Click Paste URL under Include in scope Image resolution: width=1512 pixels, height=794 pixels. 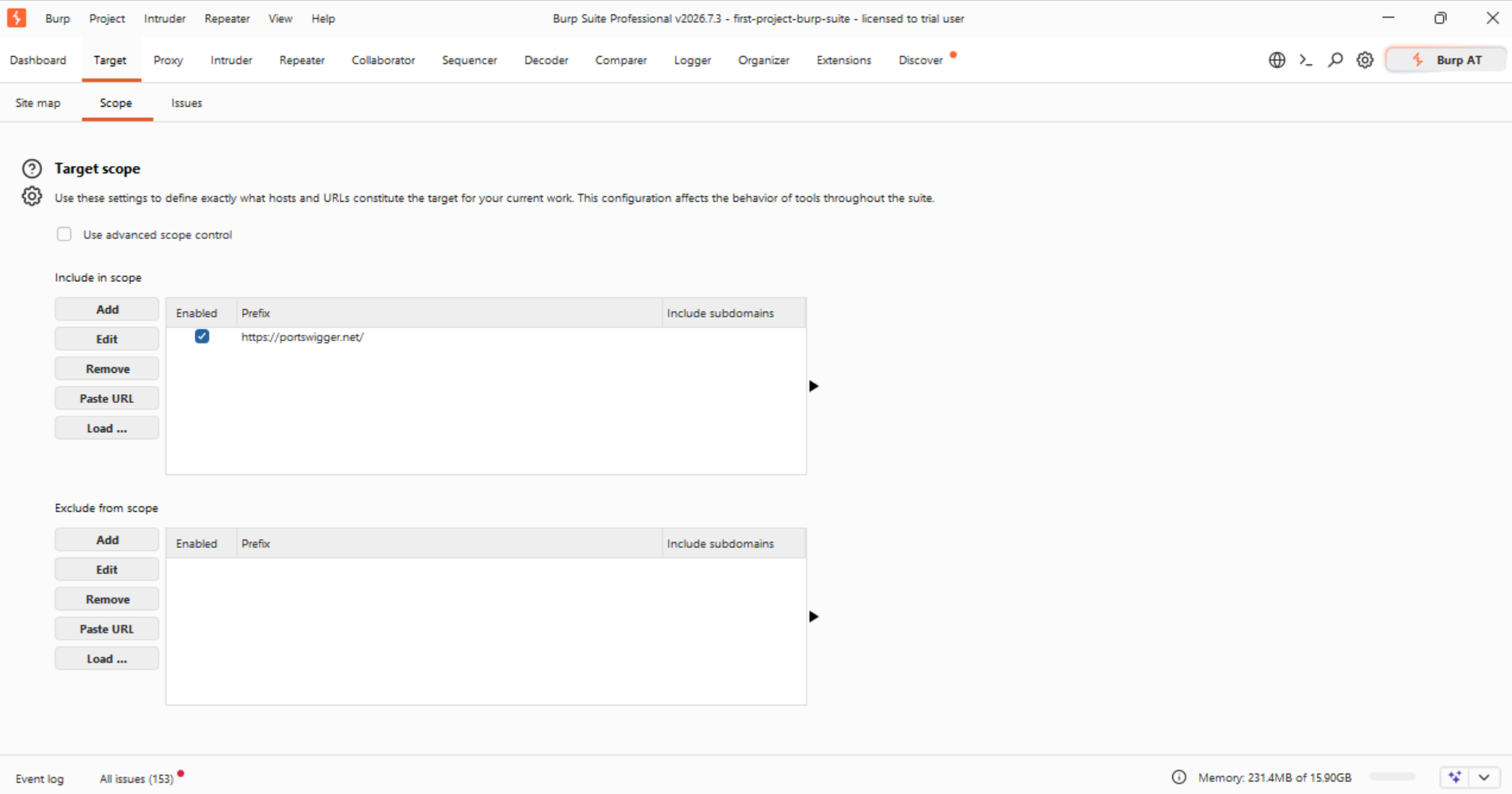(107, 398)
